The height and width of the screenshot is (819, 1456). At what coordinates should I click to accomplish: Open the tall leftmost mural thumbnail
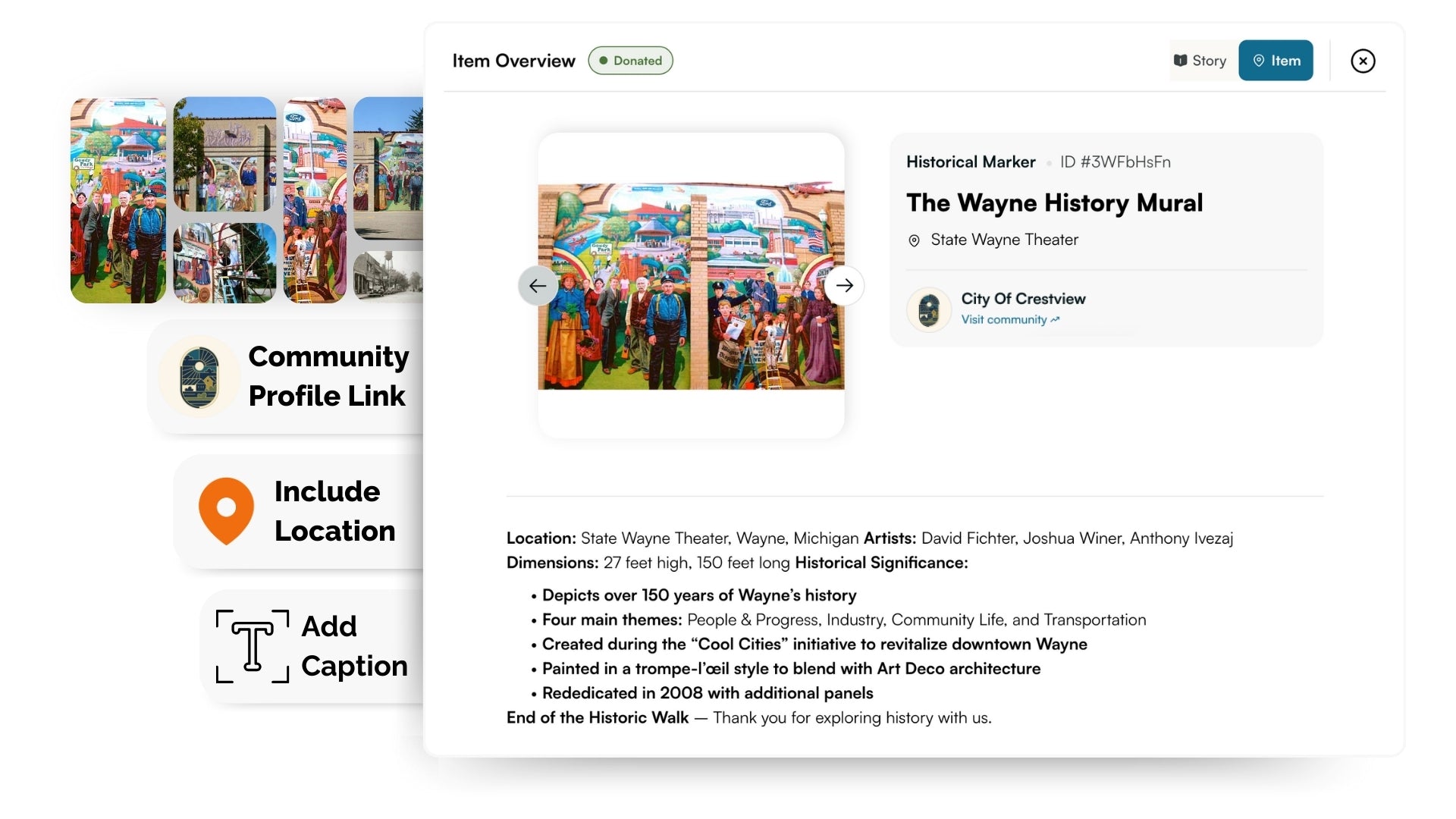pos(118,200)
